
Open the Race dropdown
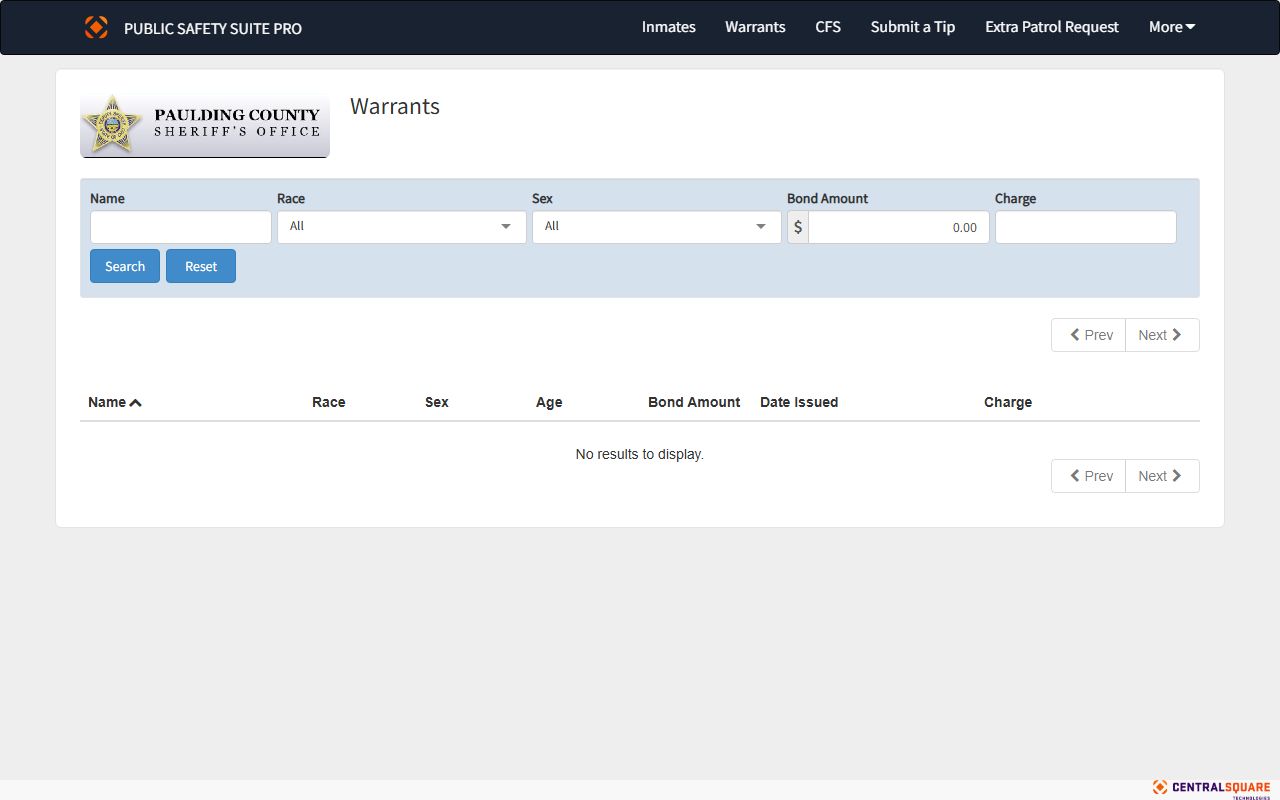point(402,227)
